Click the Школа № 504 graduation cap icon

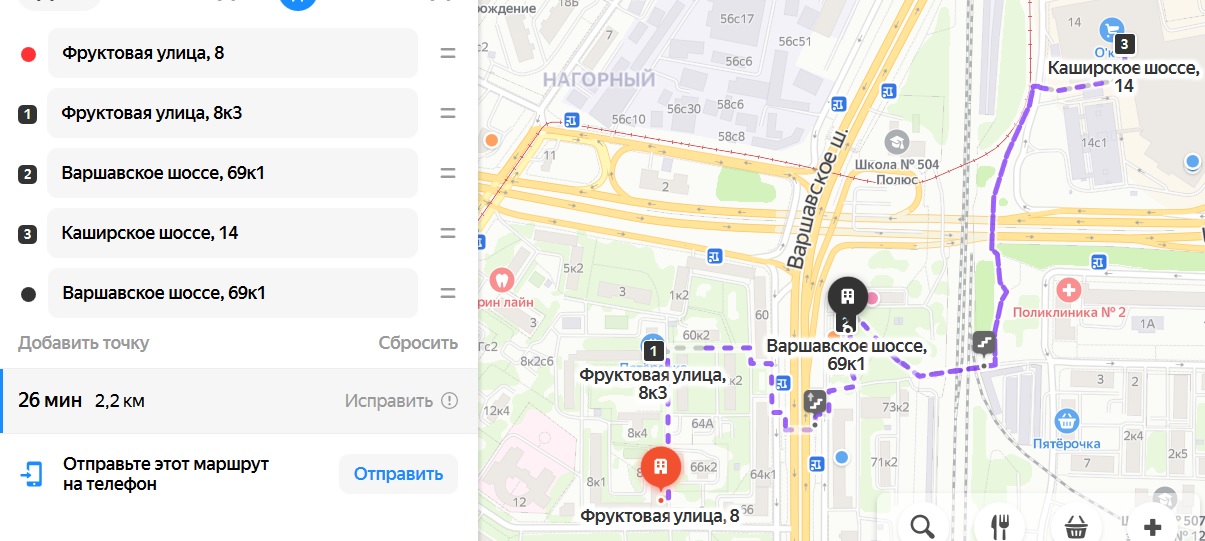896,141
